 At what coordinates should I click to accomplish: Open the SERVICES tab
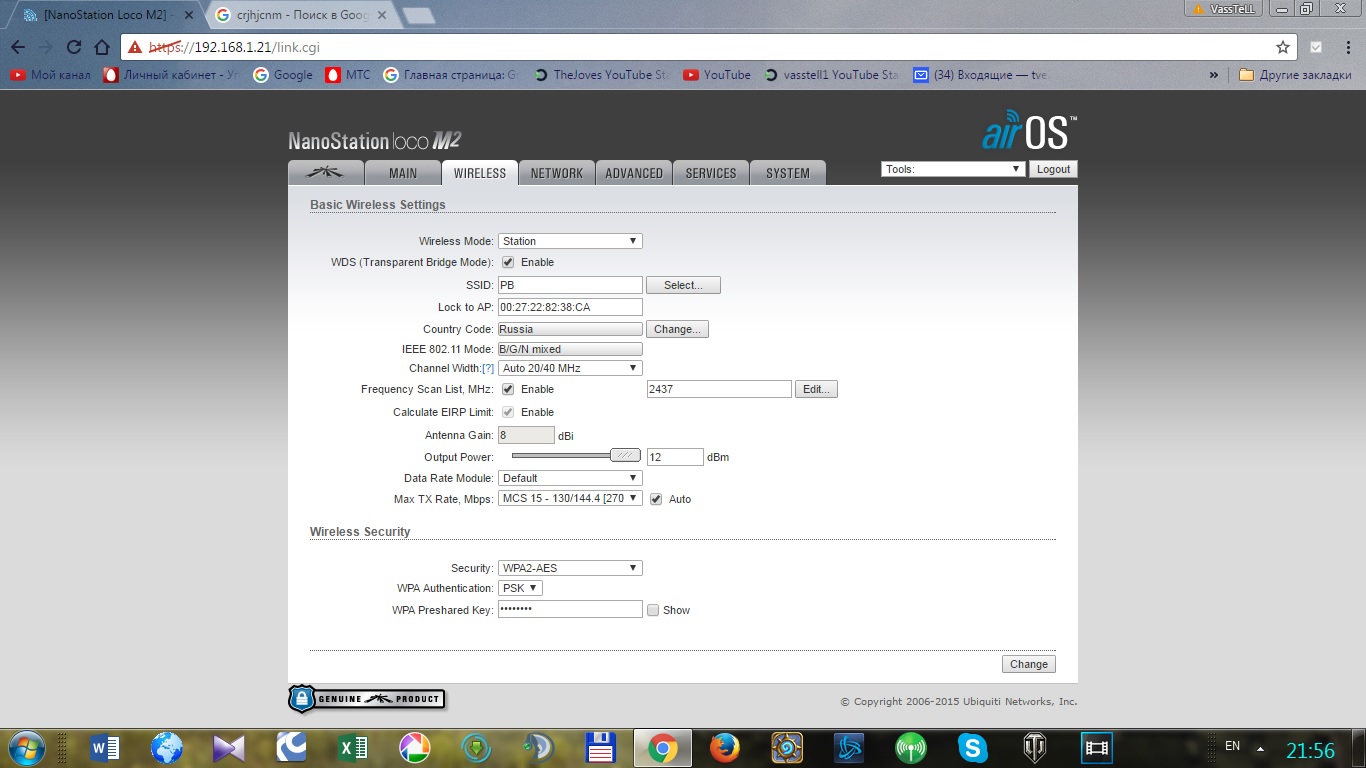click(711, 172)
